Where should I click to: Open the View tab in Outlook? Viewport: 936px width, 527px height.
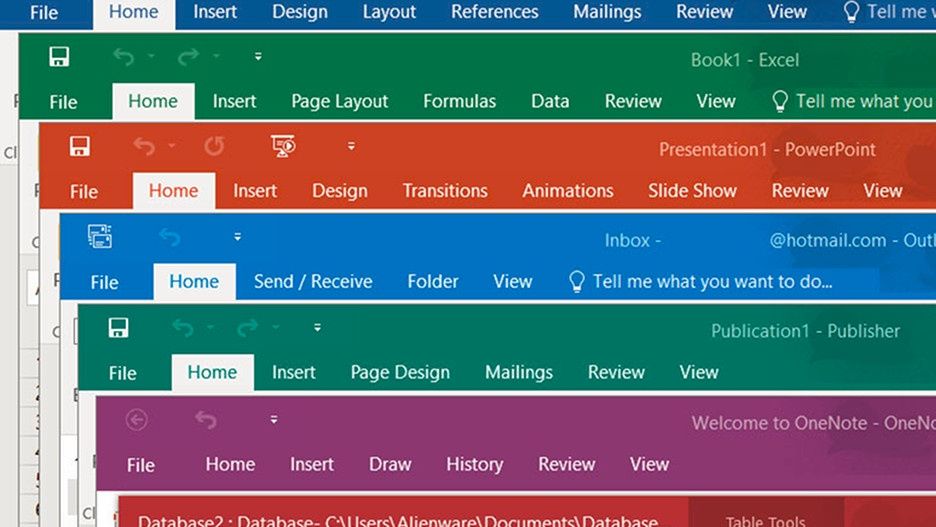(512, 282)
